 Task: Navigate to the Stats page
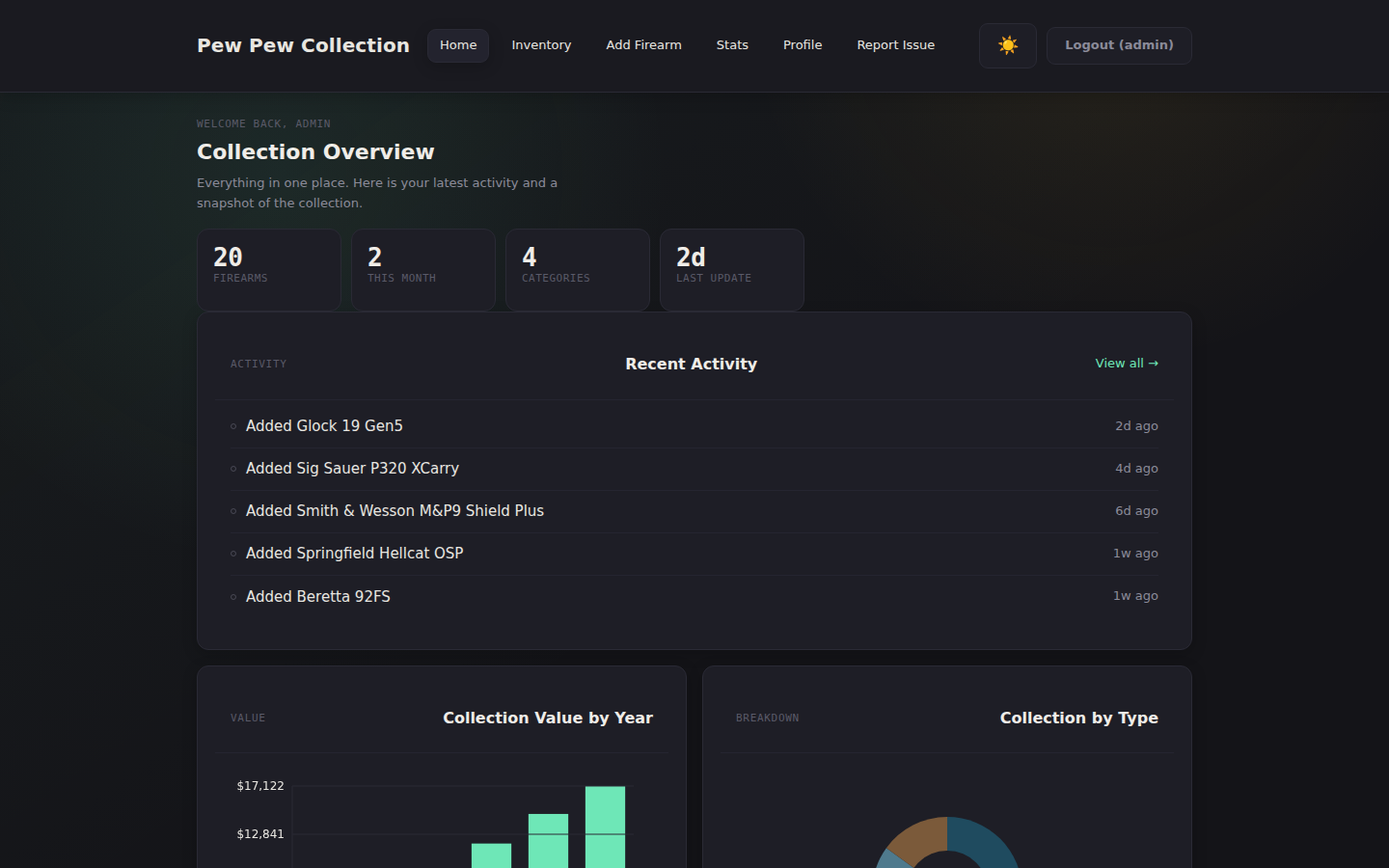coord(732,45)
